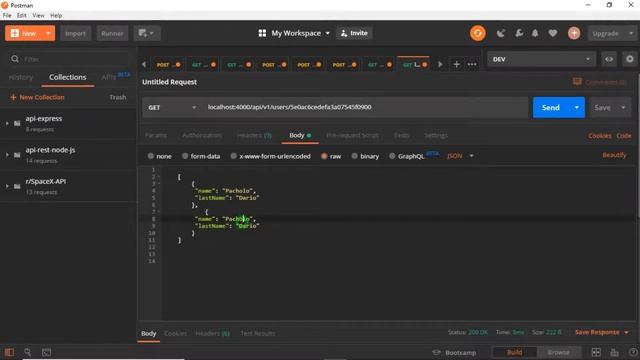Image resolution: width=640 pixels, height=360 pixels.
Task: Select the none body type
Action: click(160, 156)
